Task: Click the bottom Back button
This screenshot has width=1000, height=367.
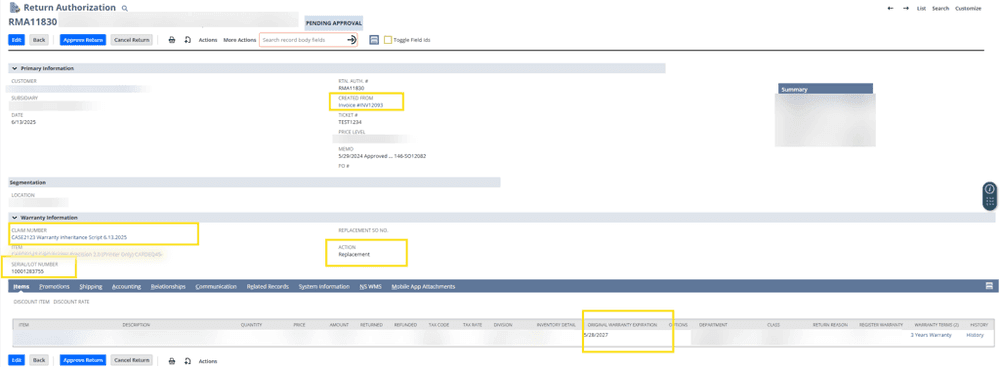Action: pyautogui.click(x=40, y=360)
